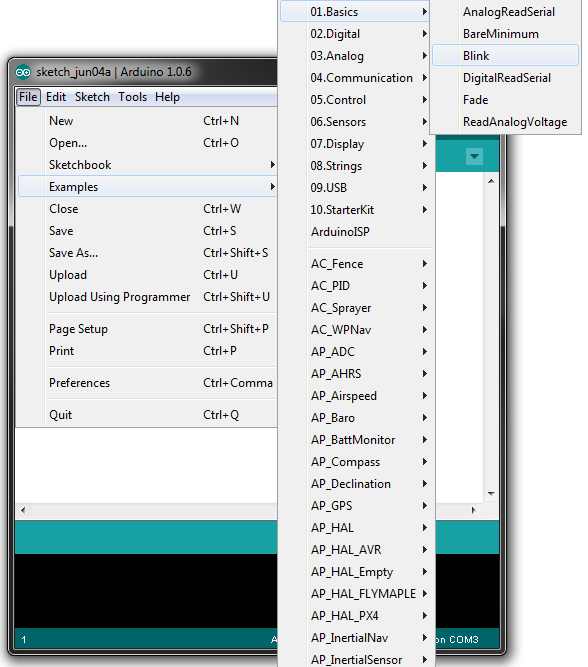Expand the Sketchbook submenu
The width and height of the screenshot is (588, 667).
147,165
